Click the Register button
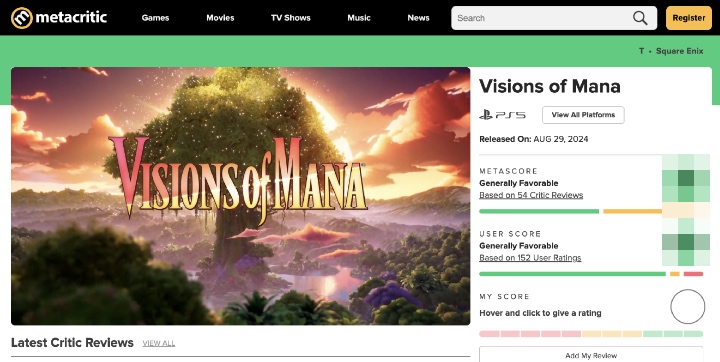This screenshot has height=362, width=720. 689,18
